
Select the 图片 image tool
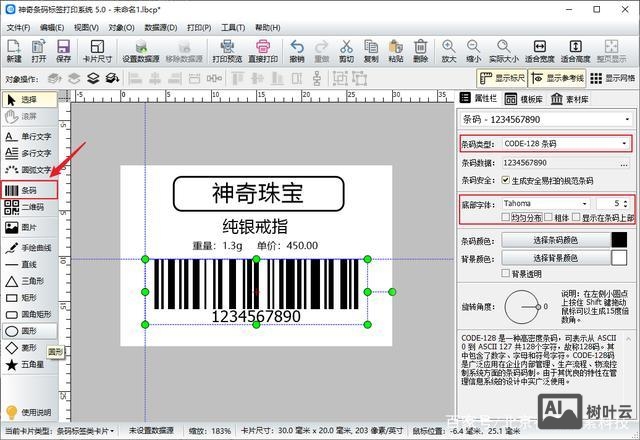click(x=29, y=227)
